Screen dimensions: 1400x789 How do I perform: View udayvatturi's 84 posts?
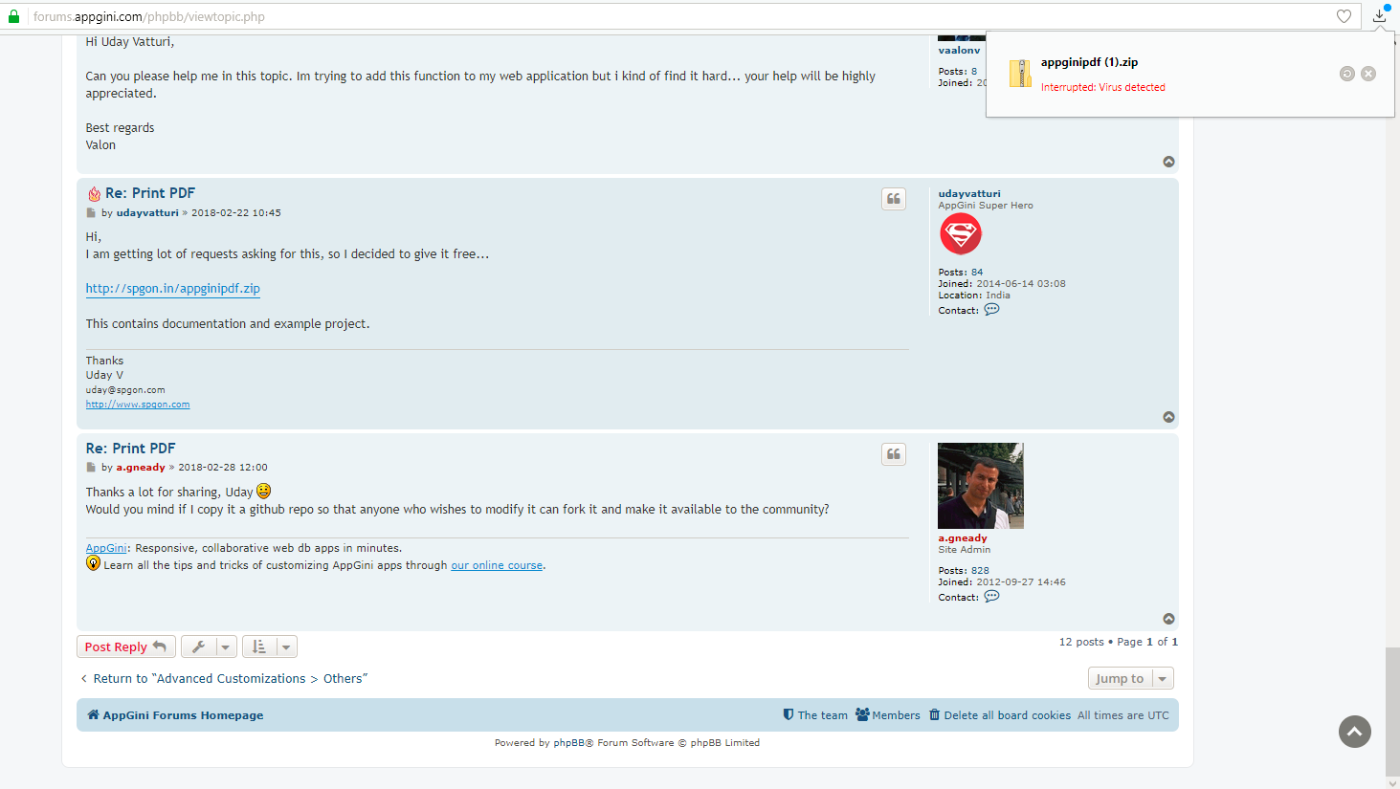click(977, 272)
